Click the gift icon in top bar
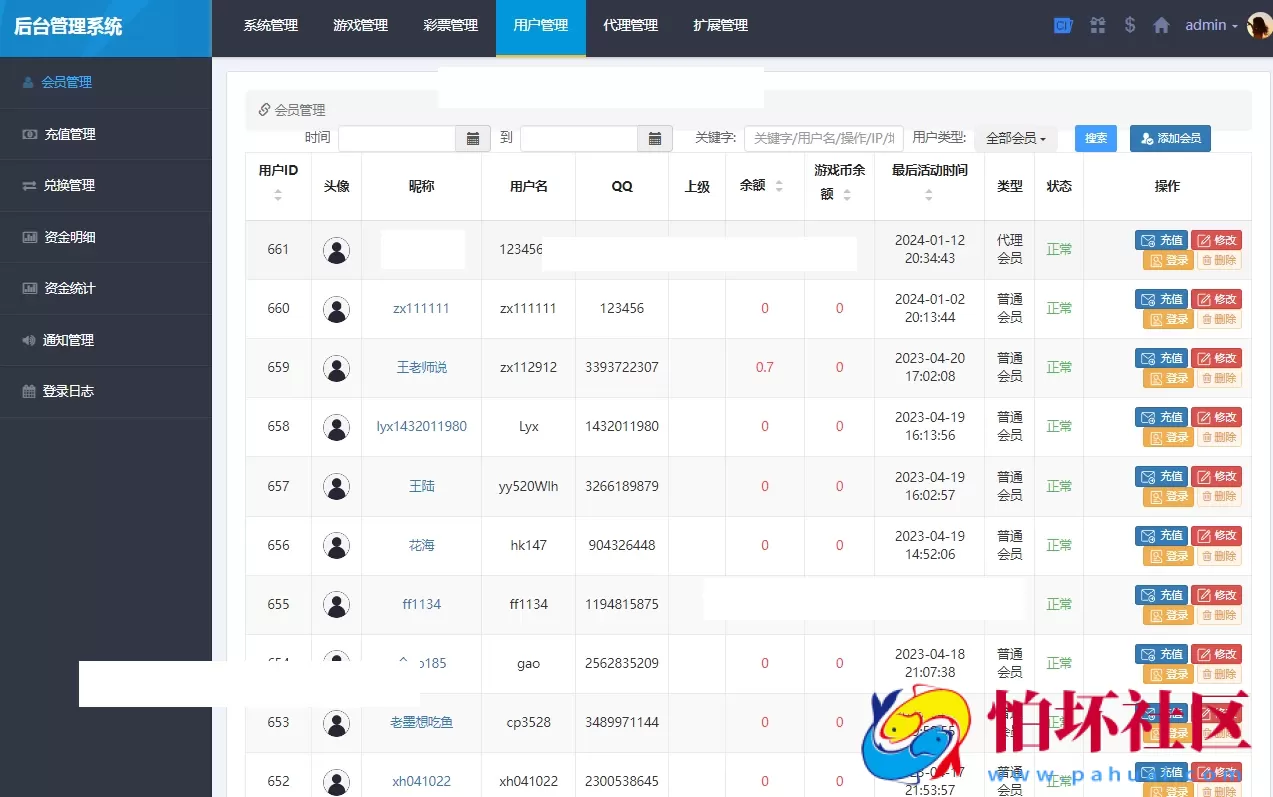 coord(1097,24)
